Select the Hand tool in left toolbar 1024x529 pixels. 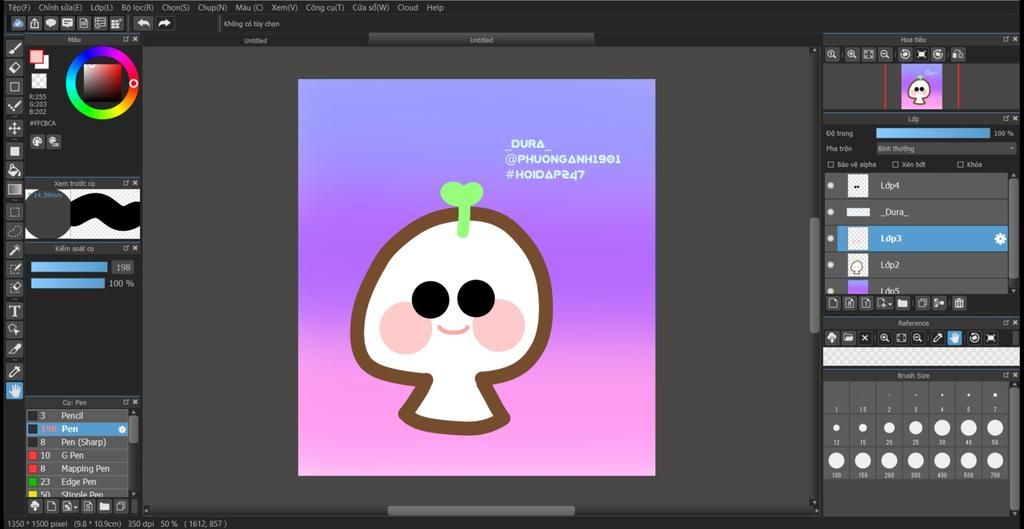(14, 391)
